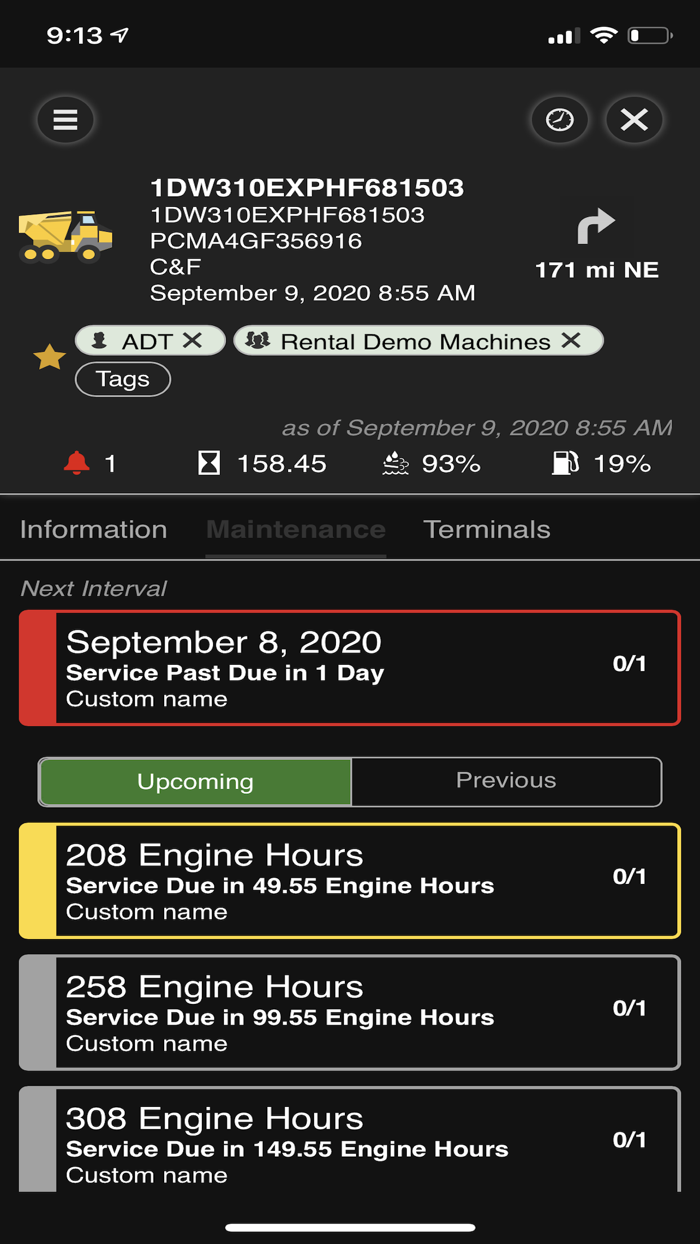Switch to the Terminals tab

tap(487, 529)
